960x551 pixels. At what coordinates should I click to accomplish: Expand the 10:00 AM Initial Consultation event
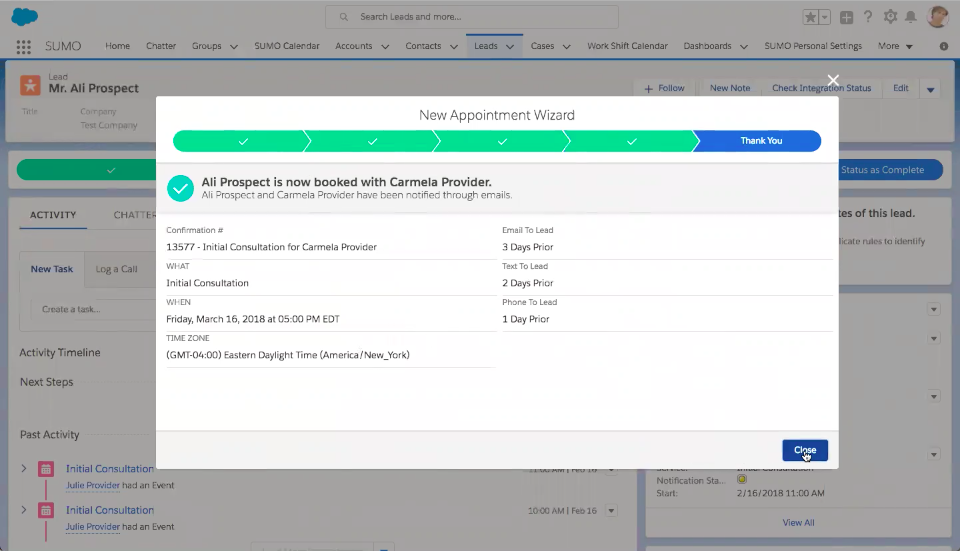(x=24, y=509)
